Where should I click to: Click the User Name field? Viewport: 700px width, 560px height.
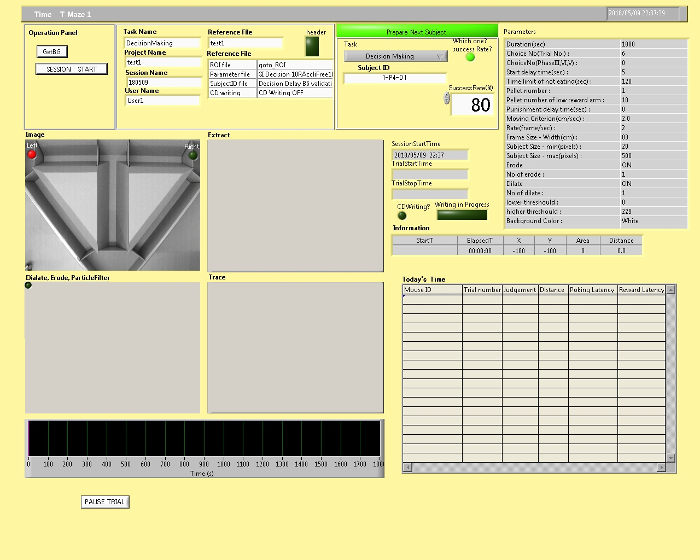tap(162, 100)
